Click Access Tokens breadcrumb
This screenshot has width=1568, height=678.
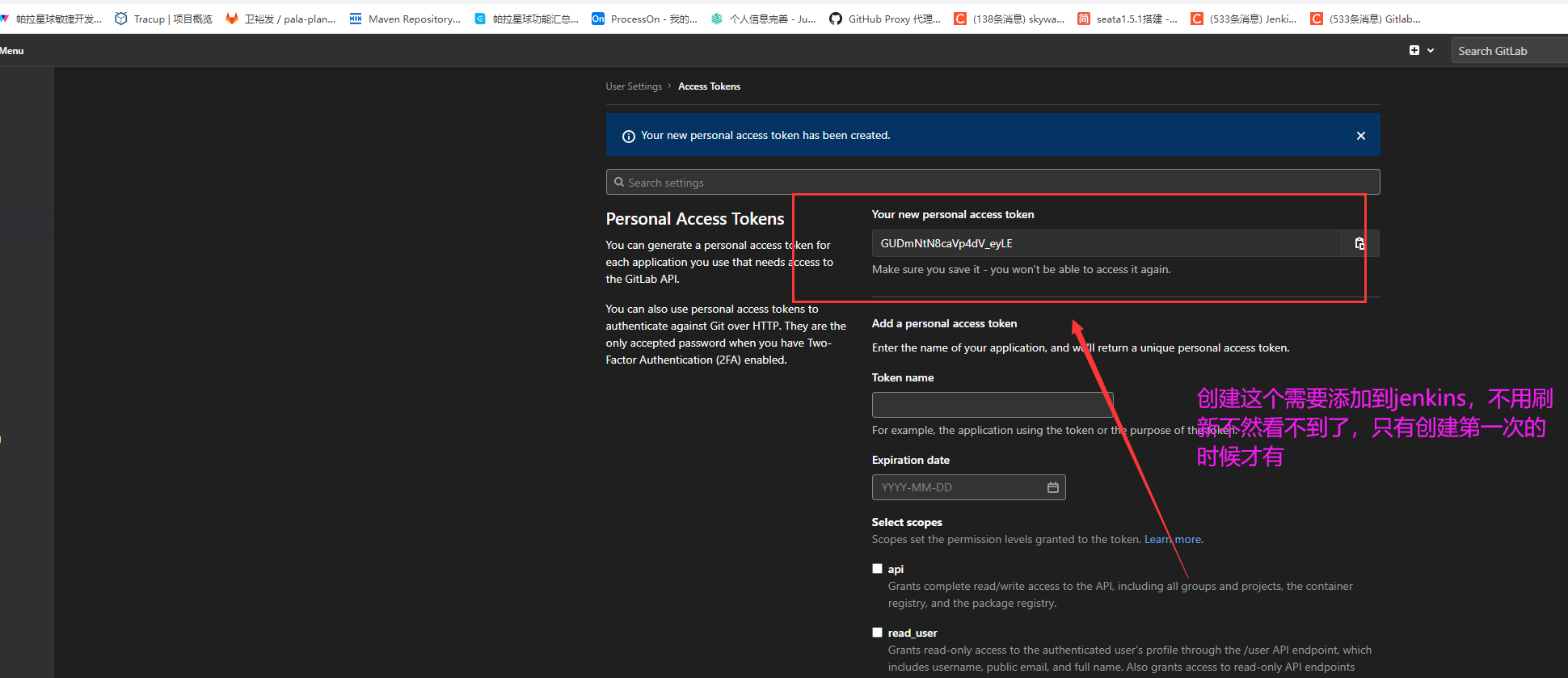point(709,86)
